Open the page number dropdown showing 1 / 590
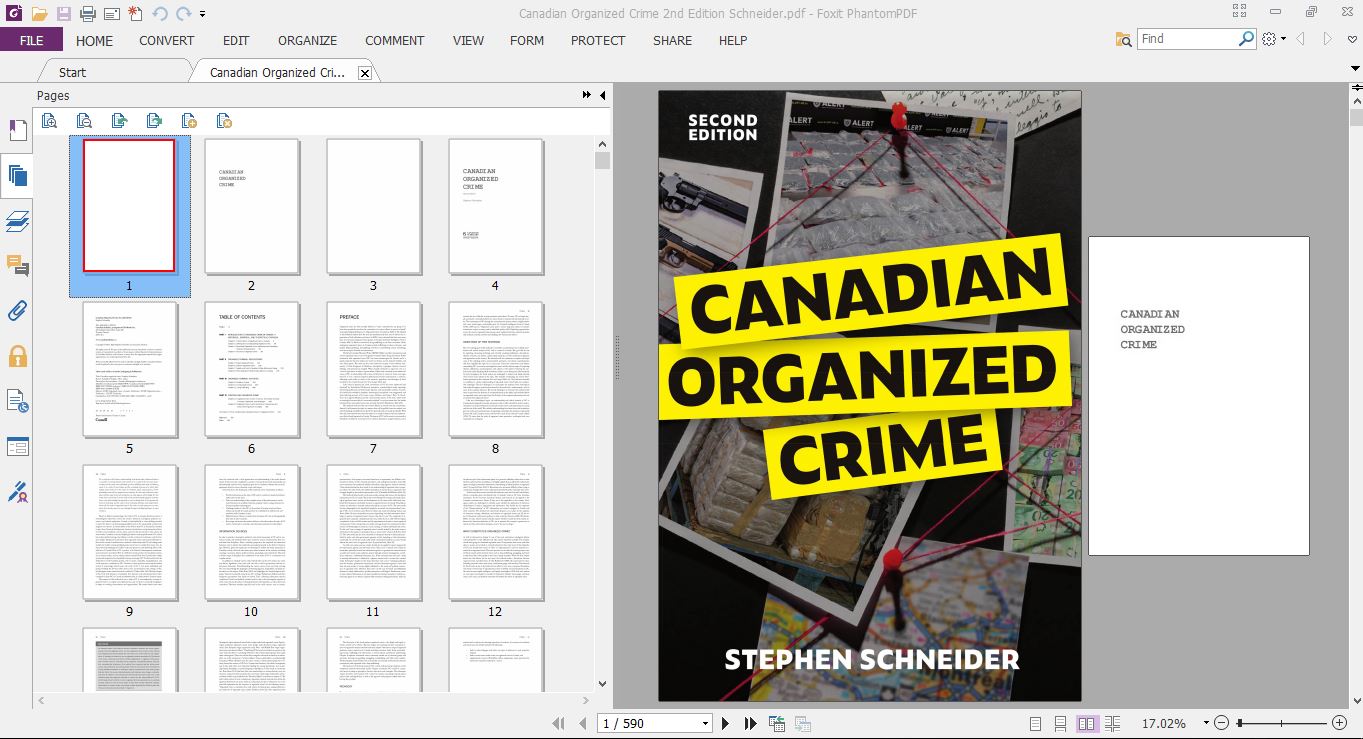 click(x=705, y=723)
